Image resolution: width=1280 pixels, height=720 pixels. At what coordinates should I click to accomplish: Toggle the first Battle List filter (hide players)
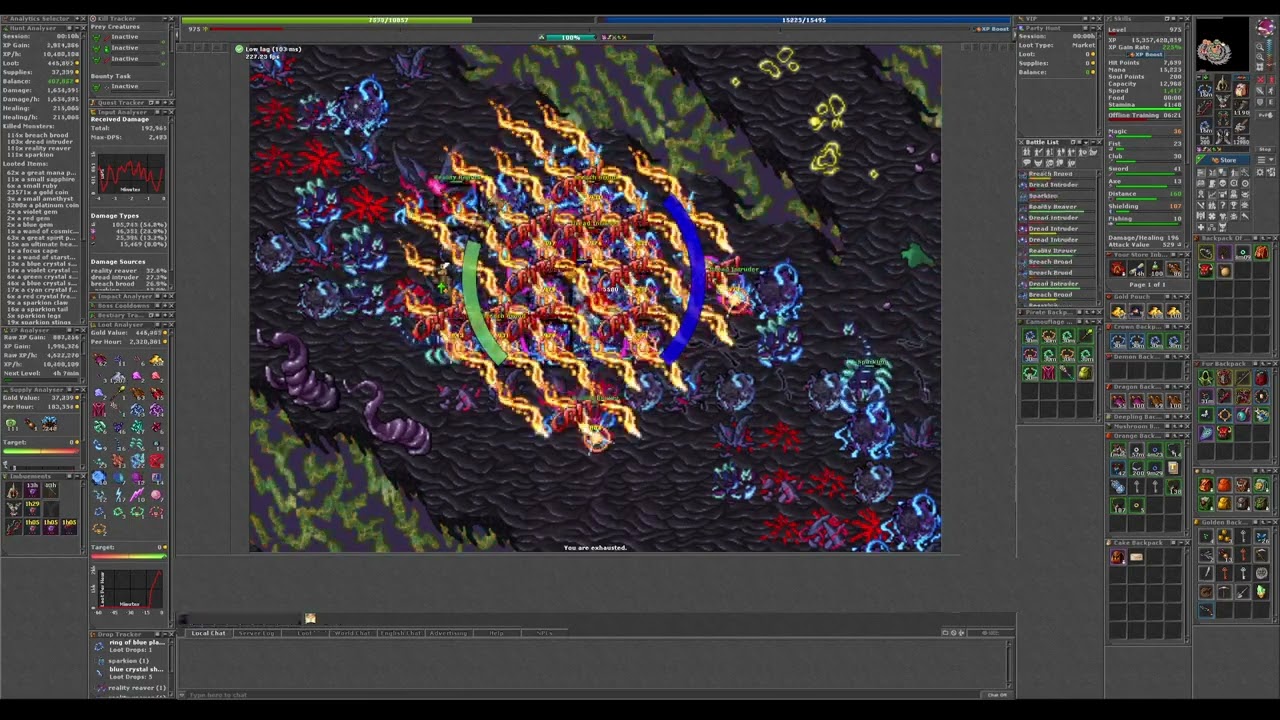tap(1027, 152)
